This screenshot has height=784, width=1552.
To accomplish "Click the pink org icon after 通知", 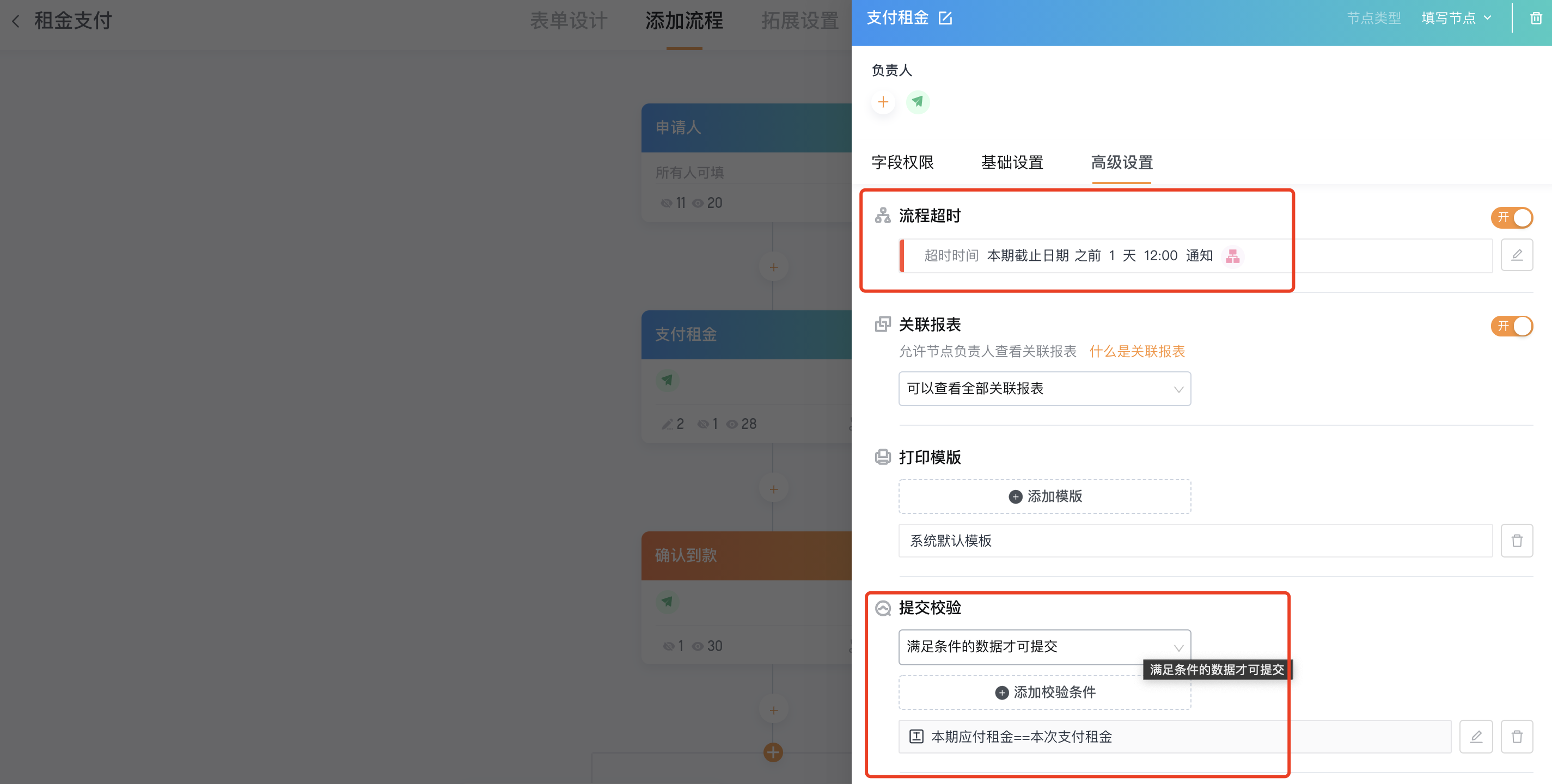I will 1233,256.
